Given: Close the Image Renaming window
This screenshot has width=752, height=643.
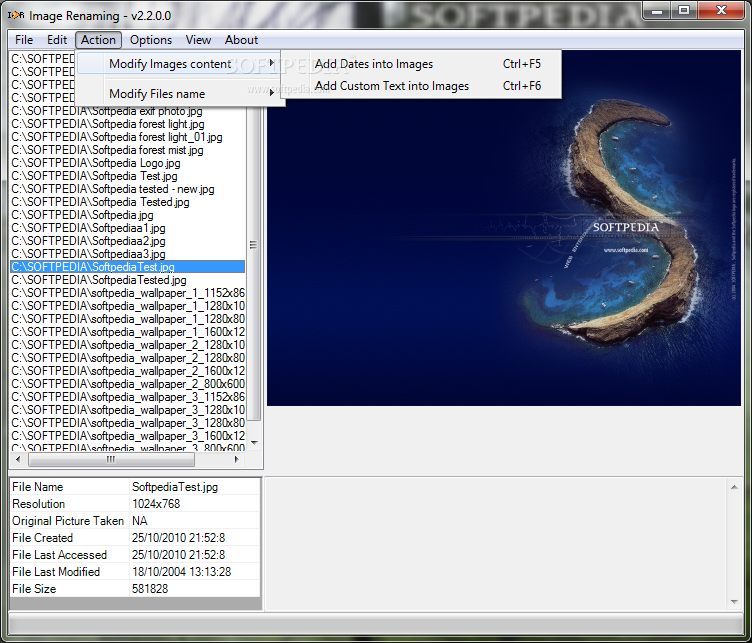Looking at the screenshot, I should coord(721,11).
